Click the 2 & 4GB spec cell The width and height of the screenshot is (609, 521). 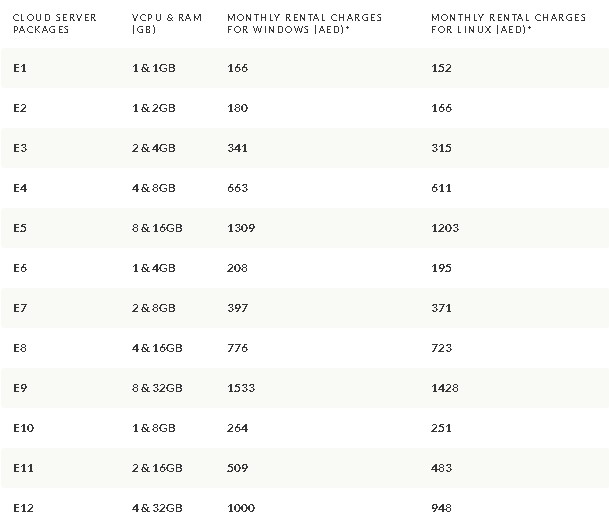[154, 148]
